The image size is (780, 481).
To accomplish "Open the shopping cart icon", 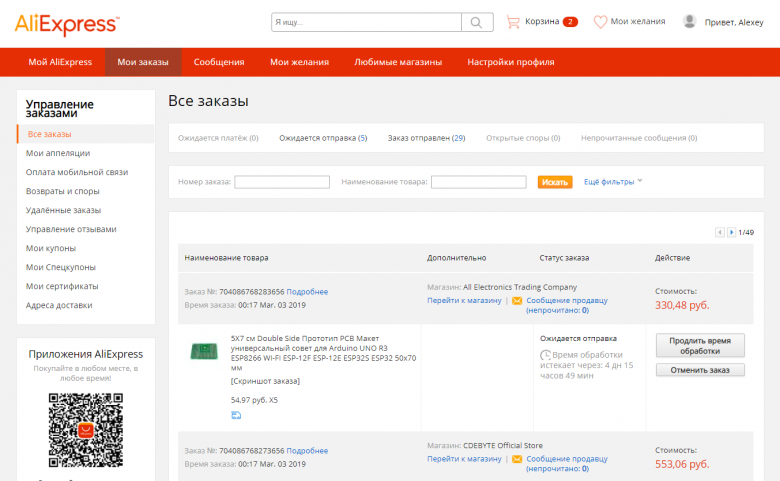I will tap(514, 21).
